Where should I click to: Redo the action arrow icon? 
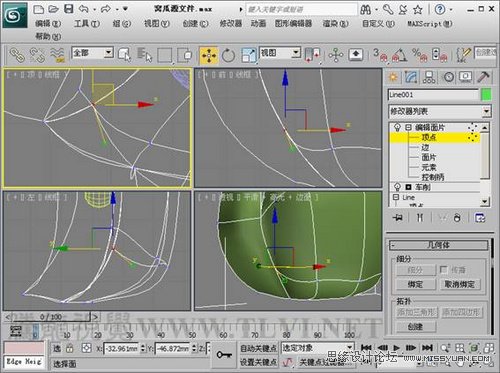(x=106, y=9)
